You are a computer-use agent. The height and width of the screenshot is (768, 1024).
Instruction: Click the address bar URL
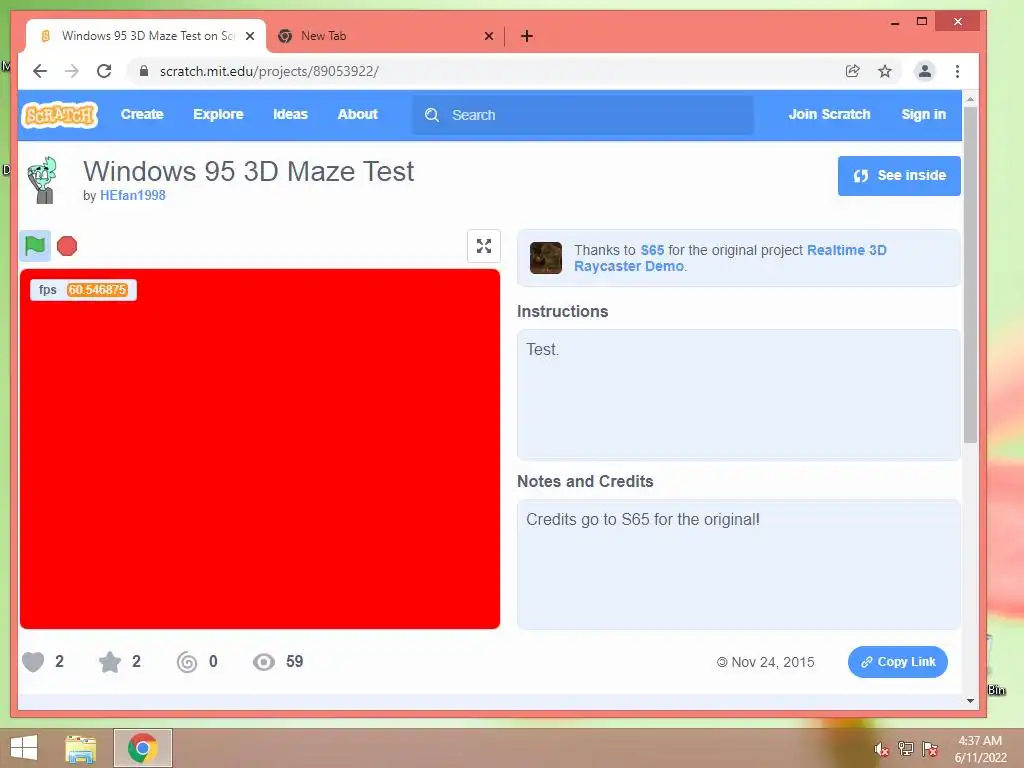(269, 71)
